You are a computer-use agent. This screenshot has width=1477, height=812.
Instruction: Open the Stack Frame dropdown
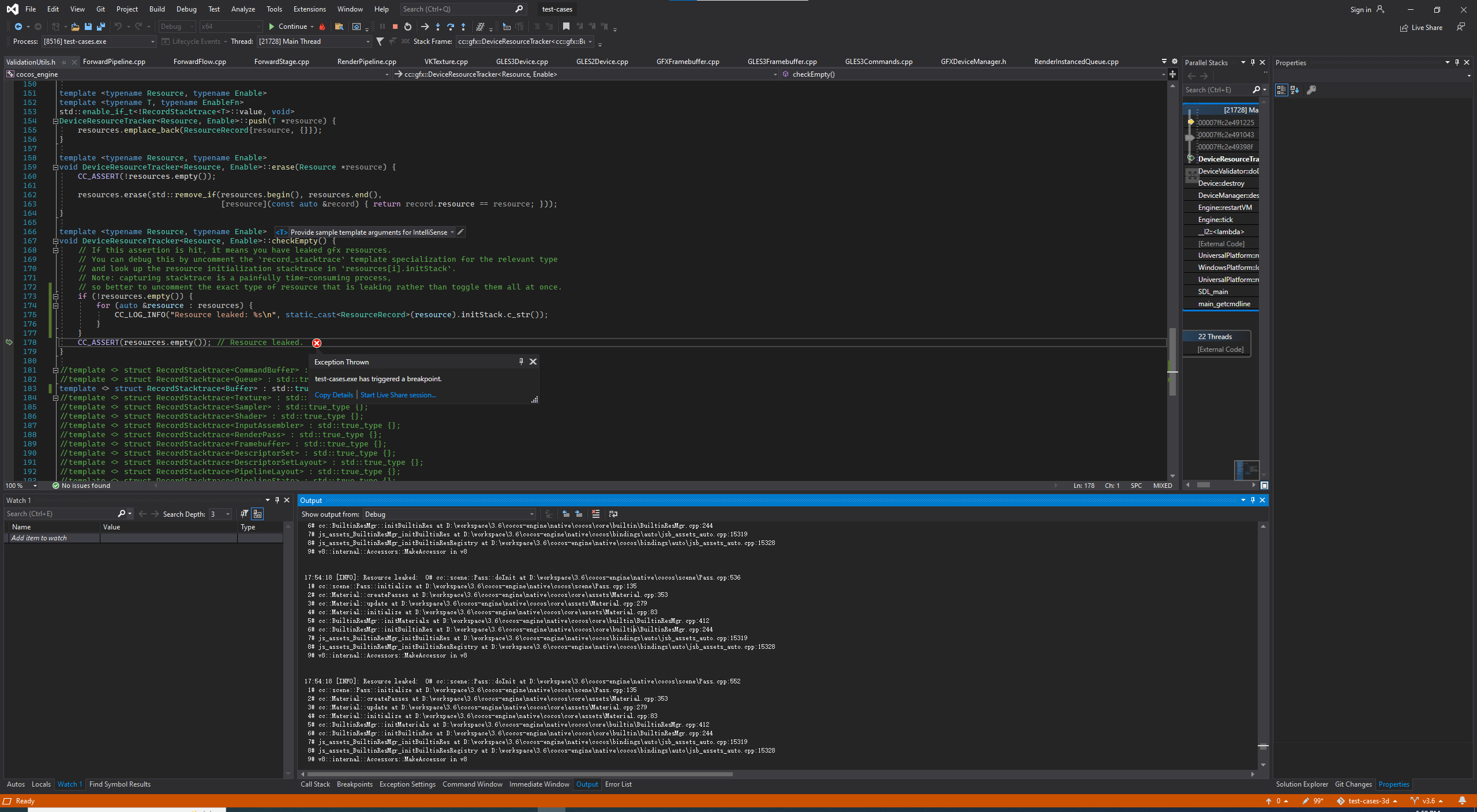(525, 42)
